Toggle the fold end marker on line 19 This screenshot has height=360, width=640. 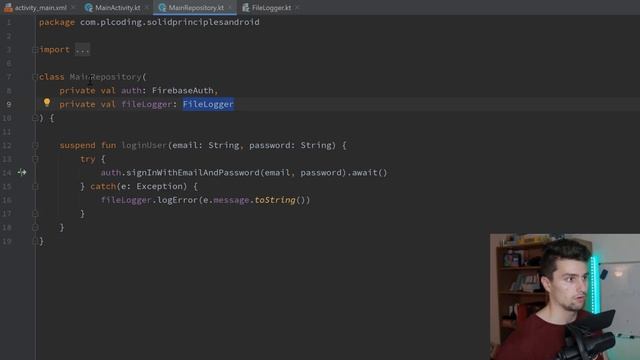(35, 241)
